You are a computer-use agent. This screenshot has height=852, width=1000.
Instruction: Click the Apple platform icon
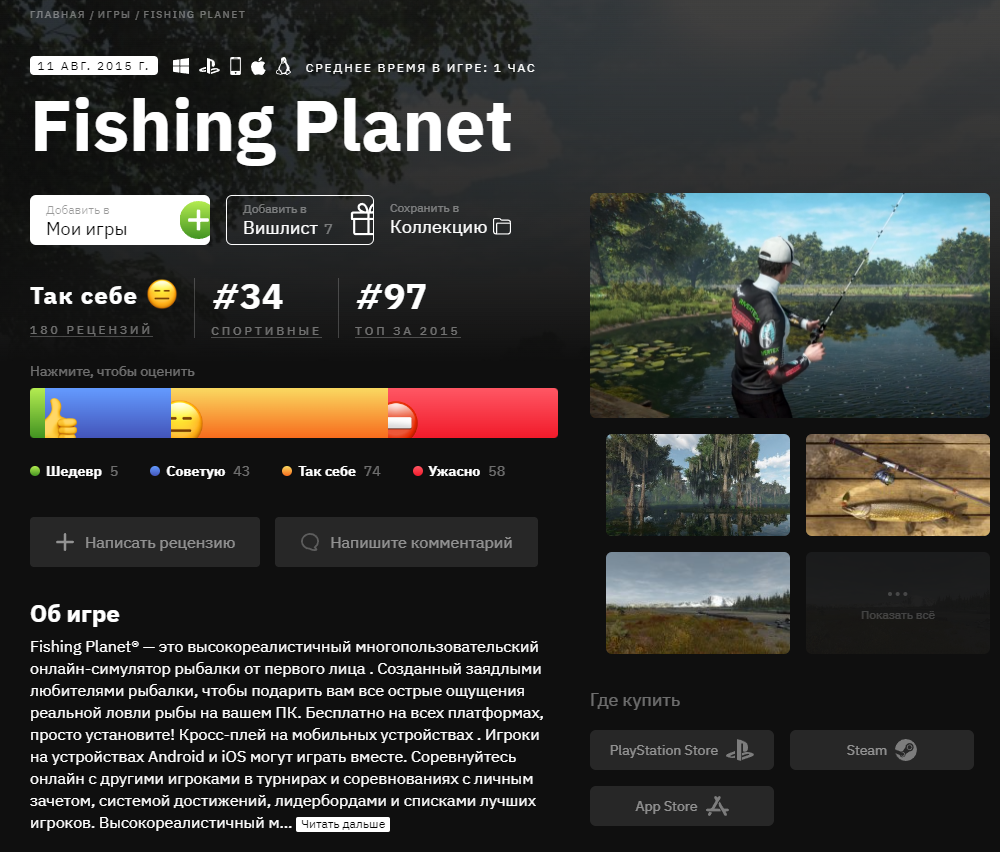[x=258, y=66]
